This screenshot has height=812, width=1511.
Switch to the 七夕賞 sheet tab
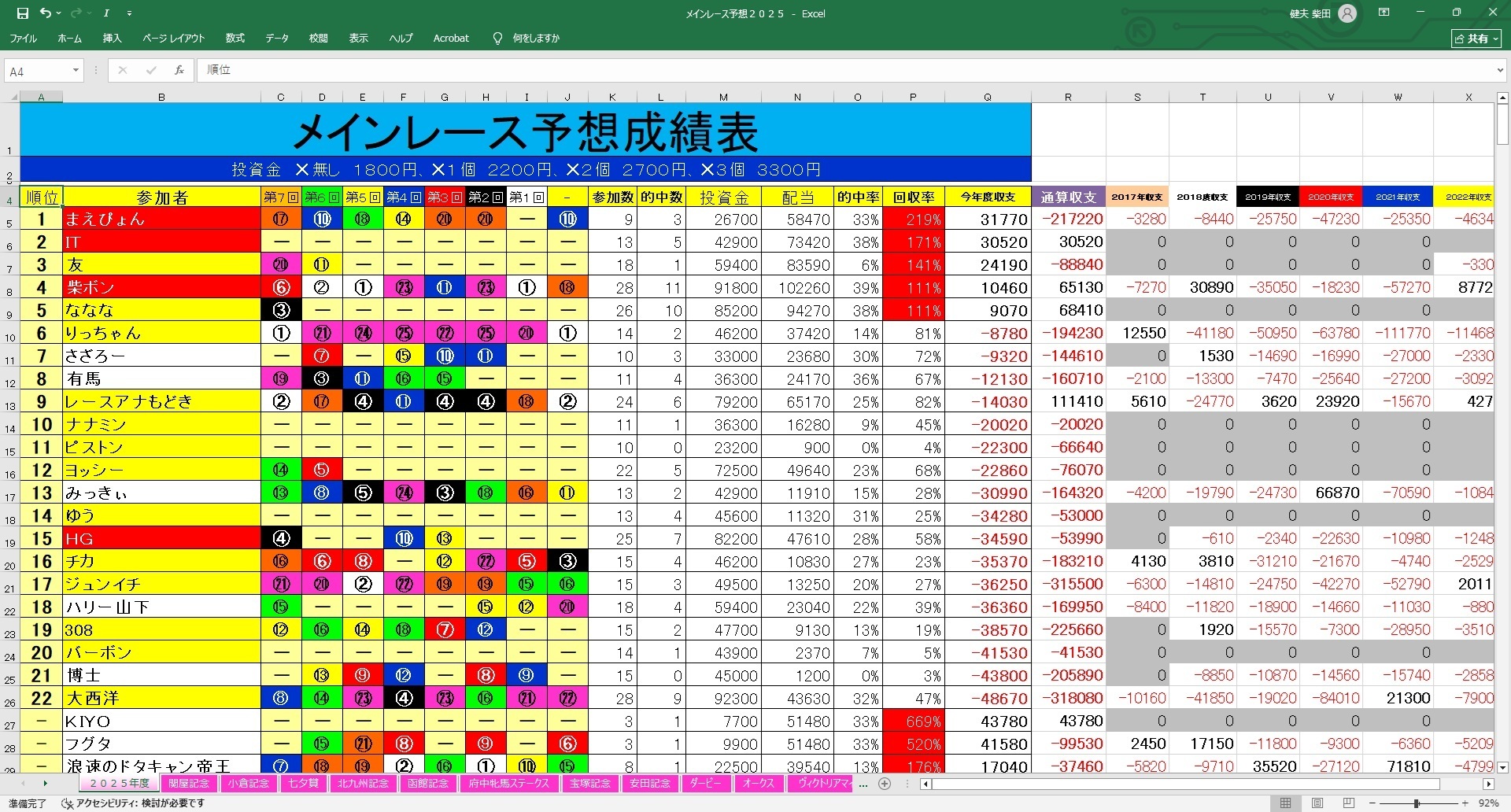pos(303,784)
